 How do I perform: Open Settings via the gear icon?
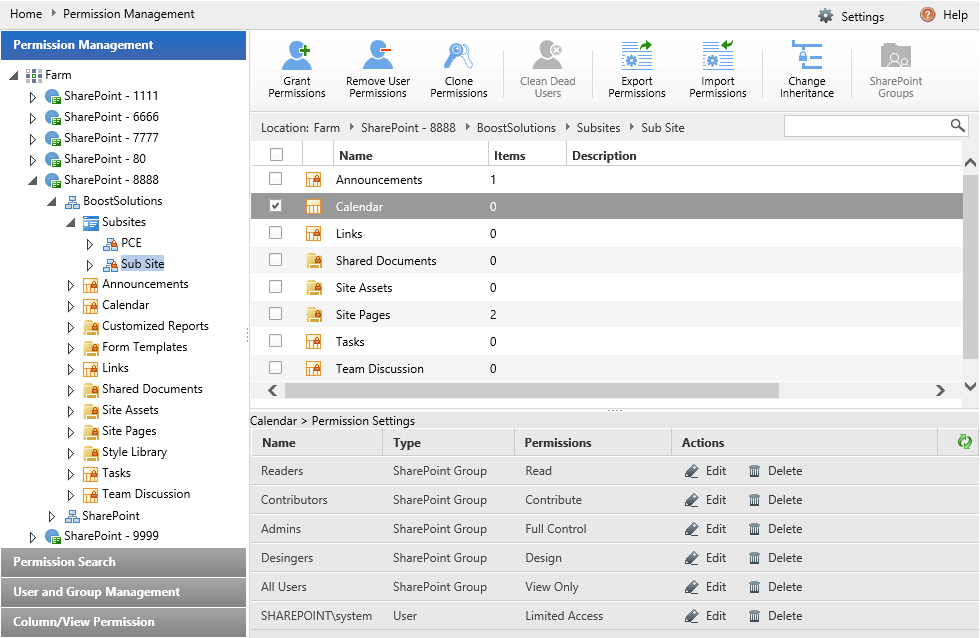coord(826,16)
